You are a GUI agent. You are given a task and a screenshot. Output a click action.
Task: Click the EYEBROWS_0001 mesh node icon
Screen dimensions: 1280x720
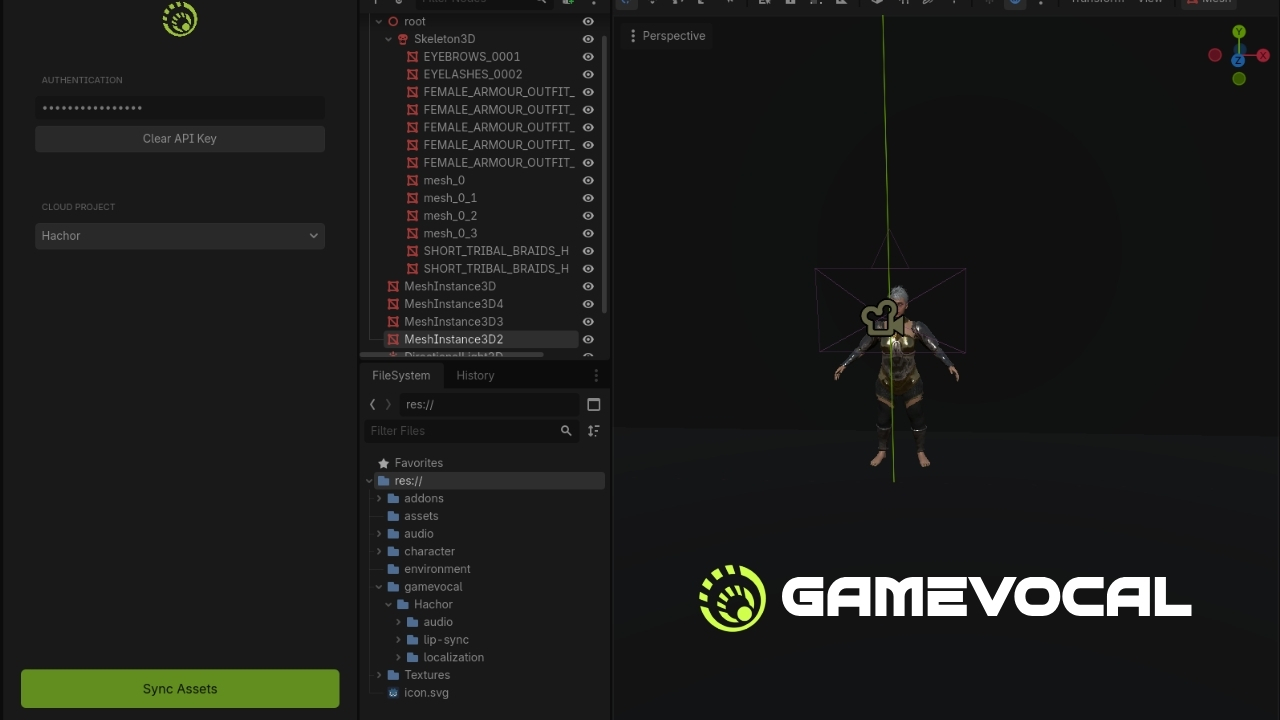tap(413, 57)
